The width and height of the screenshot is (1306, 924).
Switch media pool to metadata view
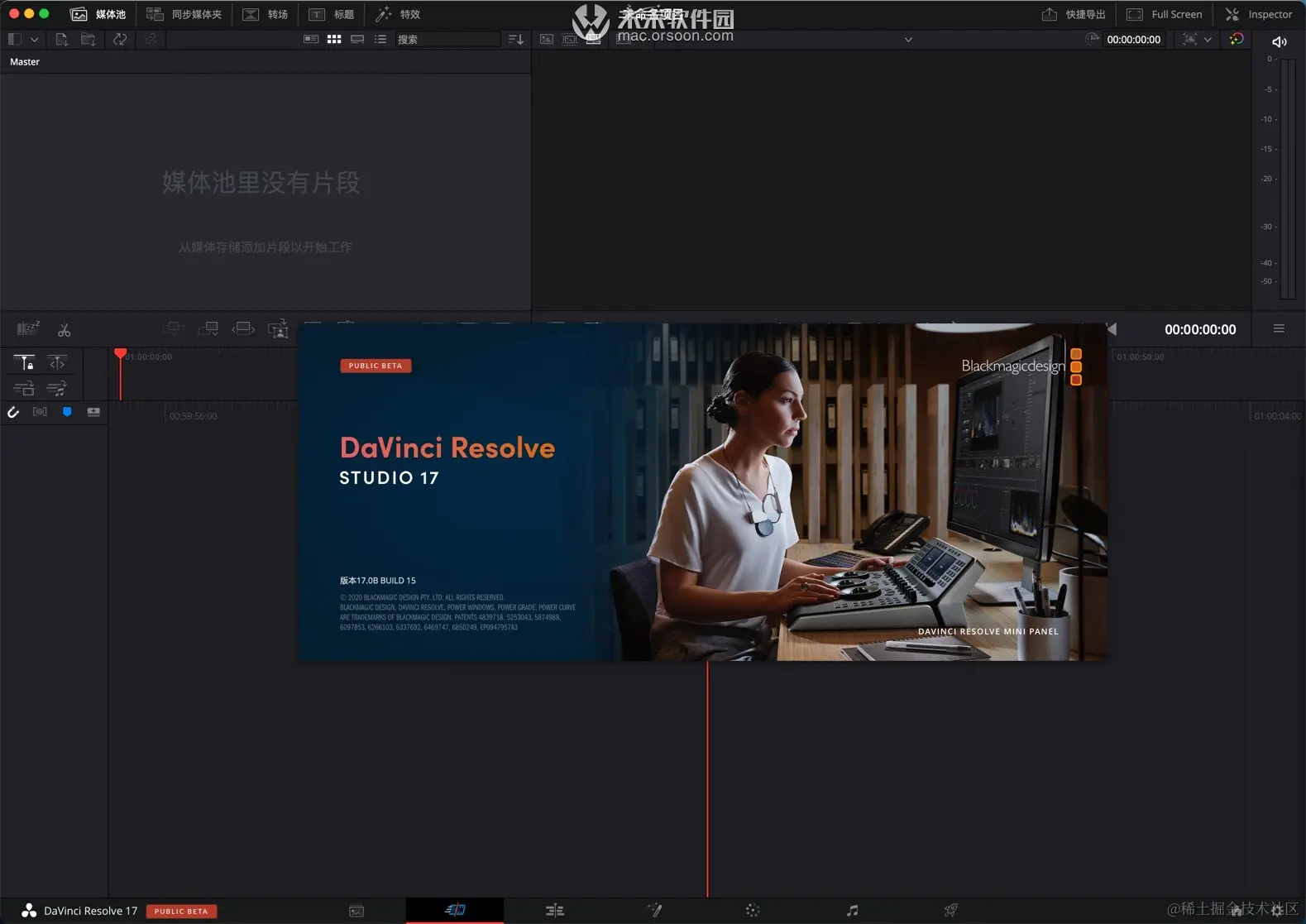tap(311, 39)
